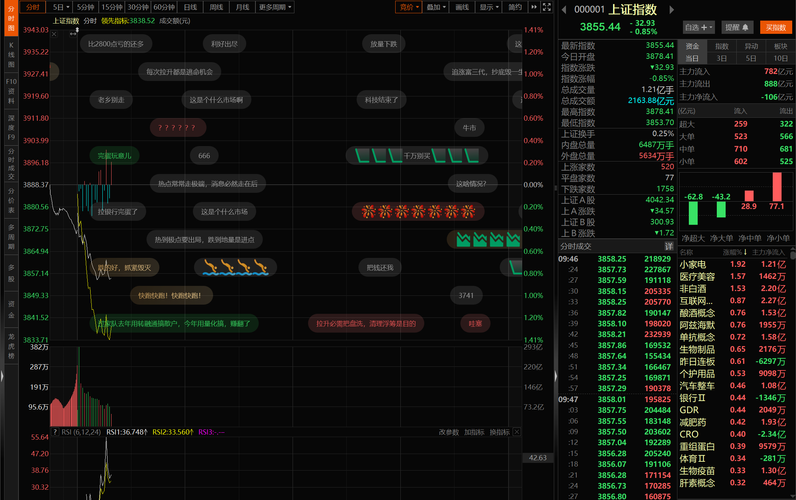Select the 指数 tab in right panel
796x500 pixels.
click(722, 46)
